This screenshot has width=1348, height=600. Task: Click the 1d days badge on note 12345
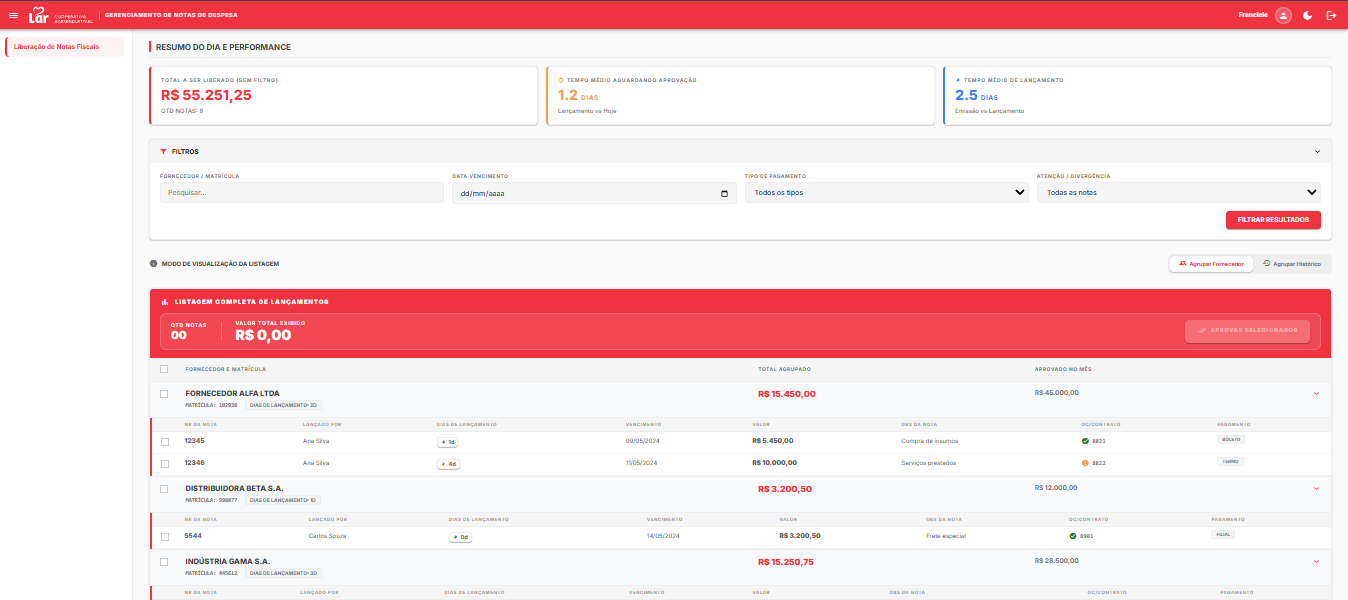(x=447, y=441)
